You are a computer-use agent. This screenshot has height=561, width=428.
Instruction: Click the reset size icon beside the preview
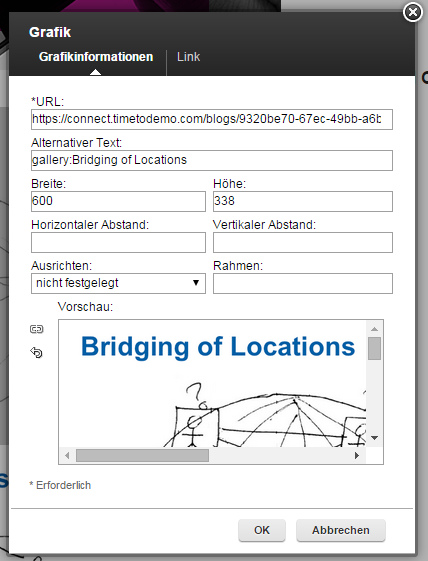click(x=37, y=352)
